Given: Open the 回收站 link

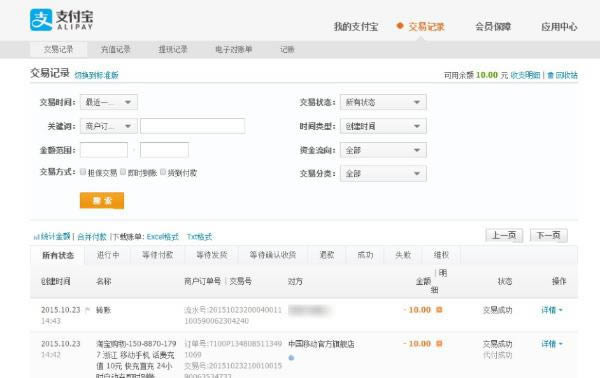Looking at the screenshot, I should pos(566,75).
